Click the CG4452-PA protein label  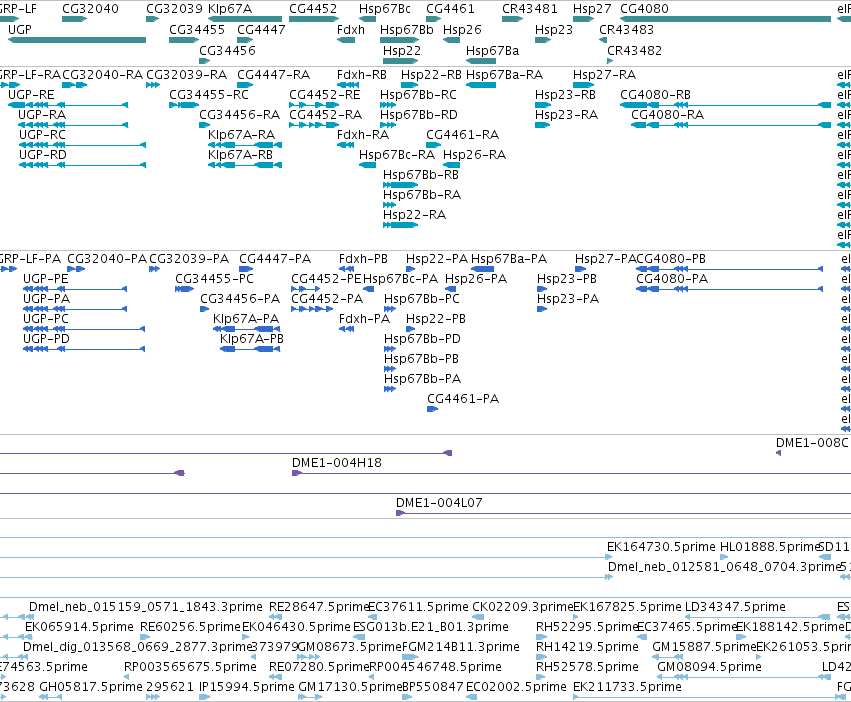pos(327,299)
